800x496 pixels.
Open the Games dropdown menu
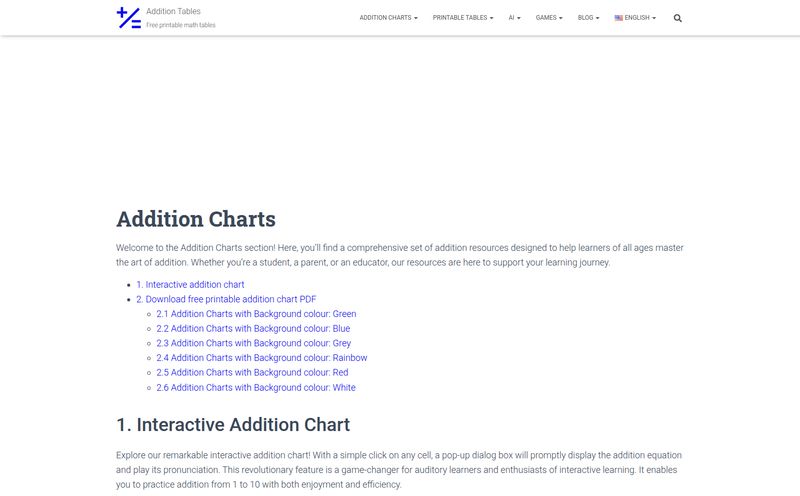[549, 18]
